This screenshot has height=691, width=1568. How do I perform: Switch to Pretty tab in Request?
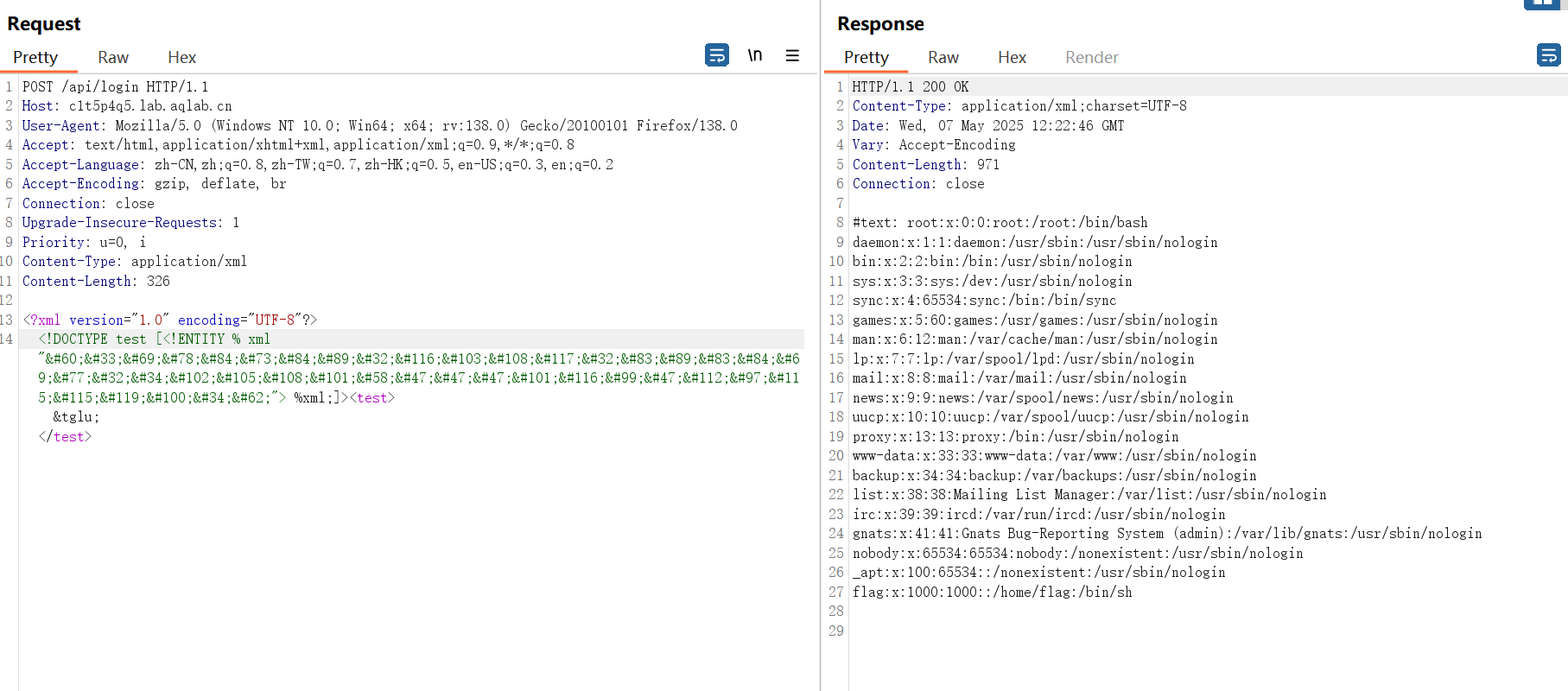(35, 57)
